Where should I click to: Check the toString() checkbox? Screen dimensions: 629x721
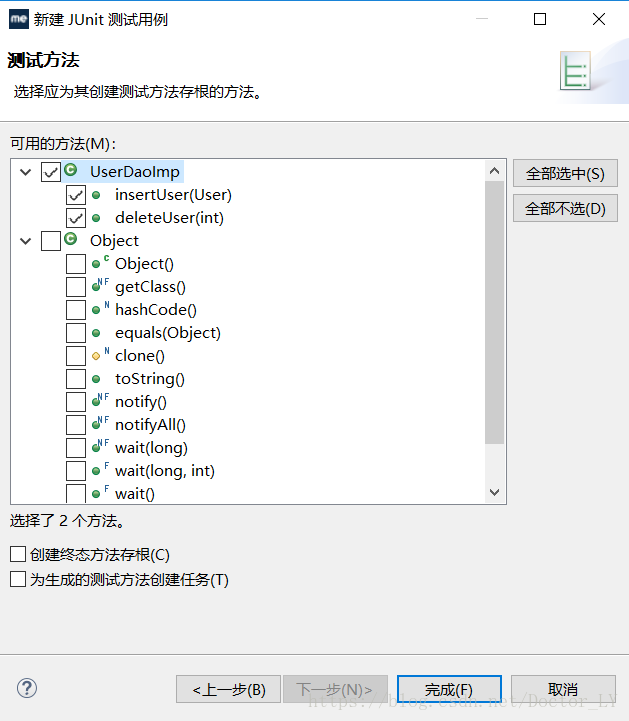coord(76,379)
